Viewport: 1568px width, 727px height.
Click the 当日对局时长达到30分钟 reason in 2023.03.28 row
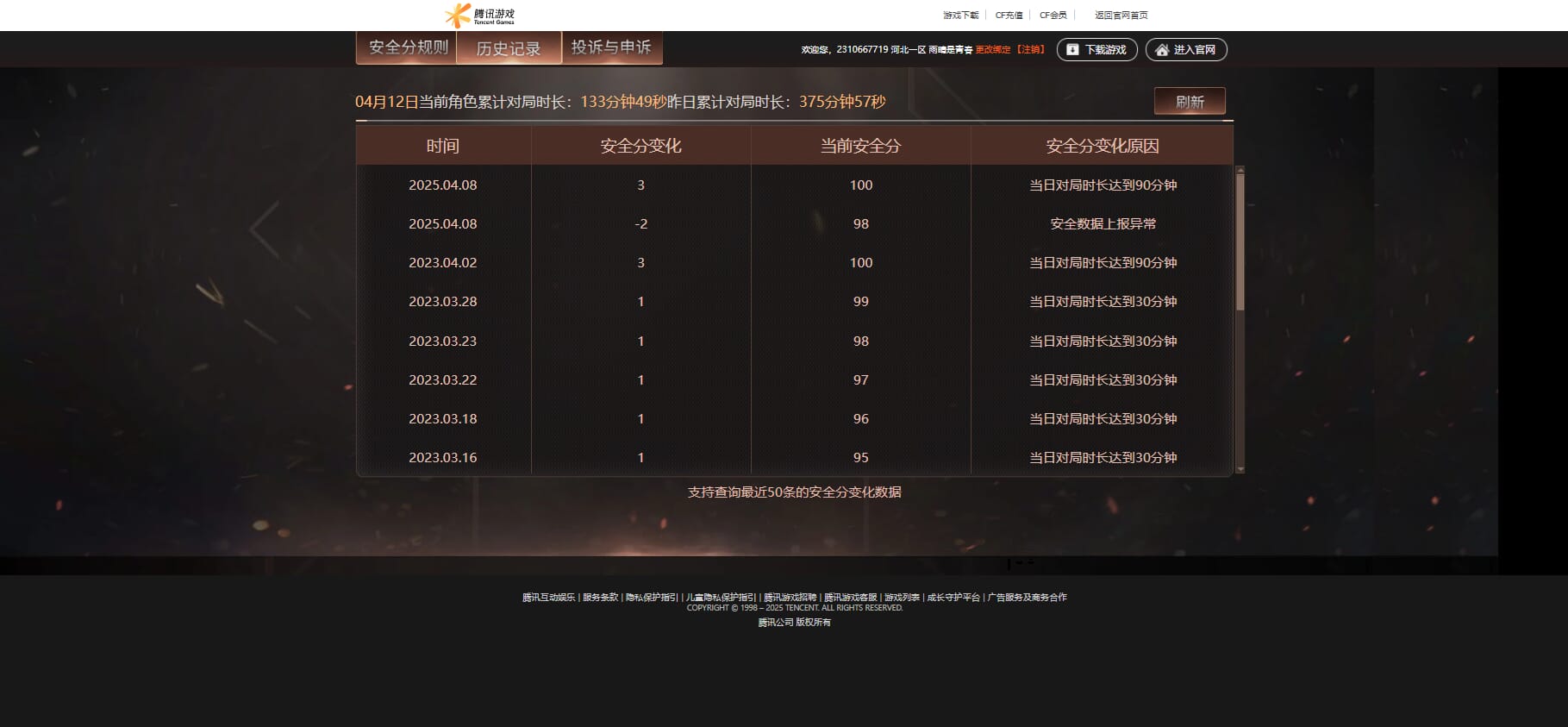(1103, 302)
